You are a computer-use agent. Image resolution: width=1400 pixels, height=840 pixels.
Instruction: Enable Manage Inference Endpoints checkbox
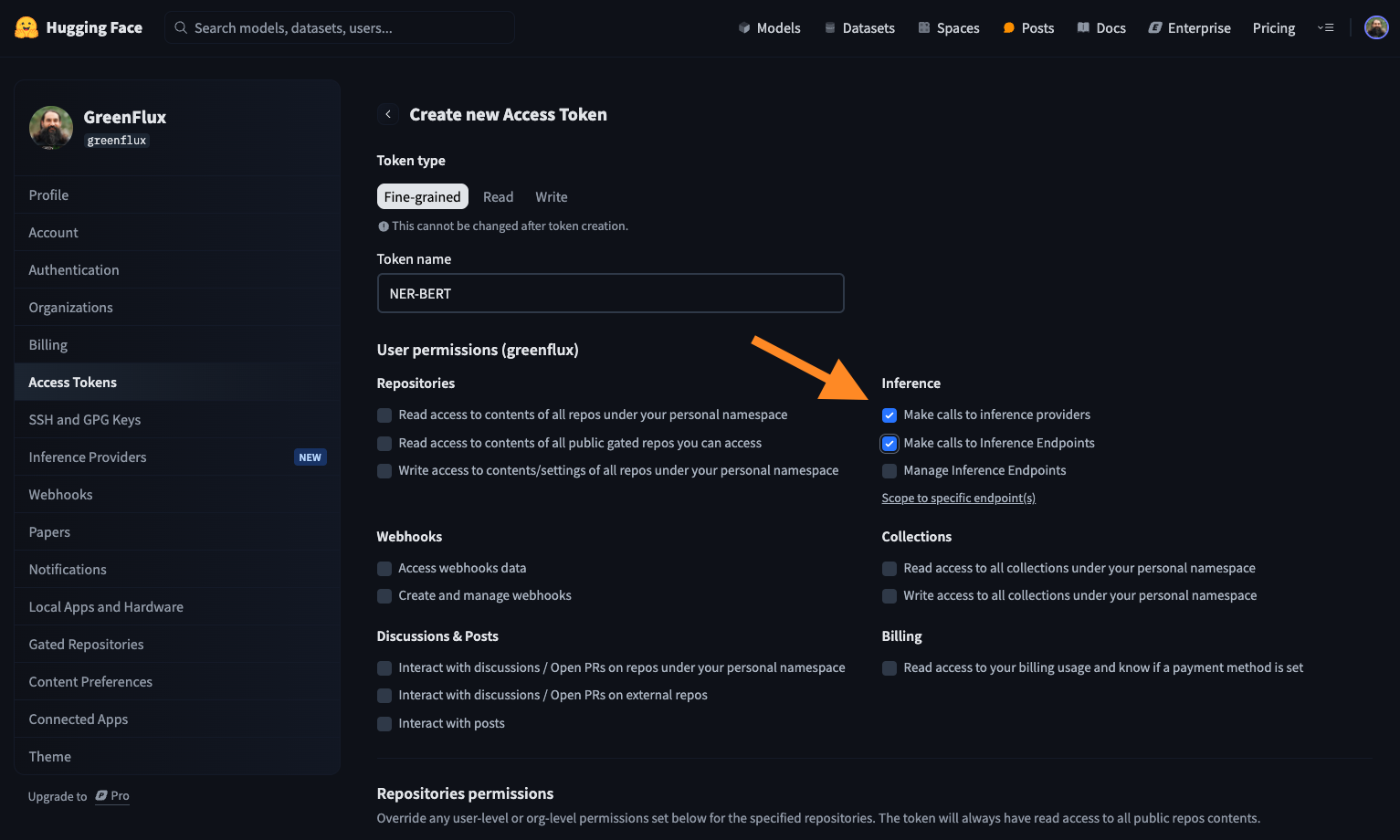889,471
